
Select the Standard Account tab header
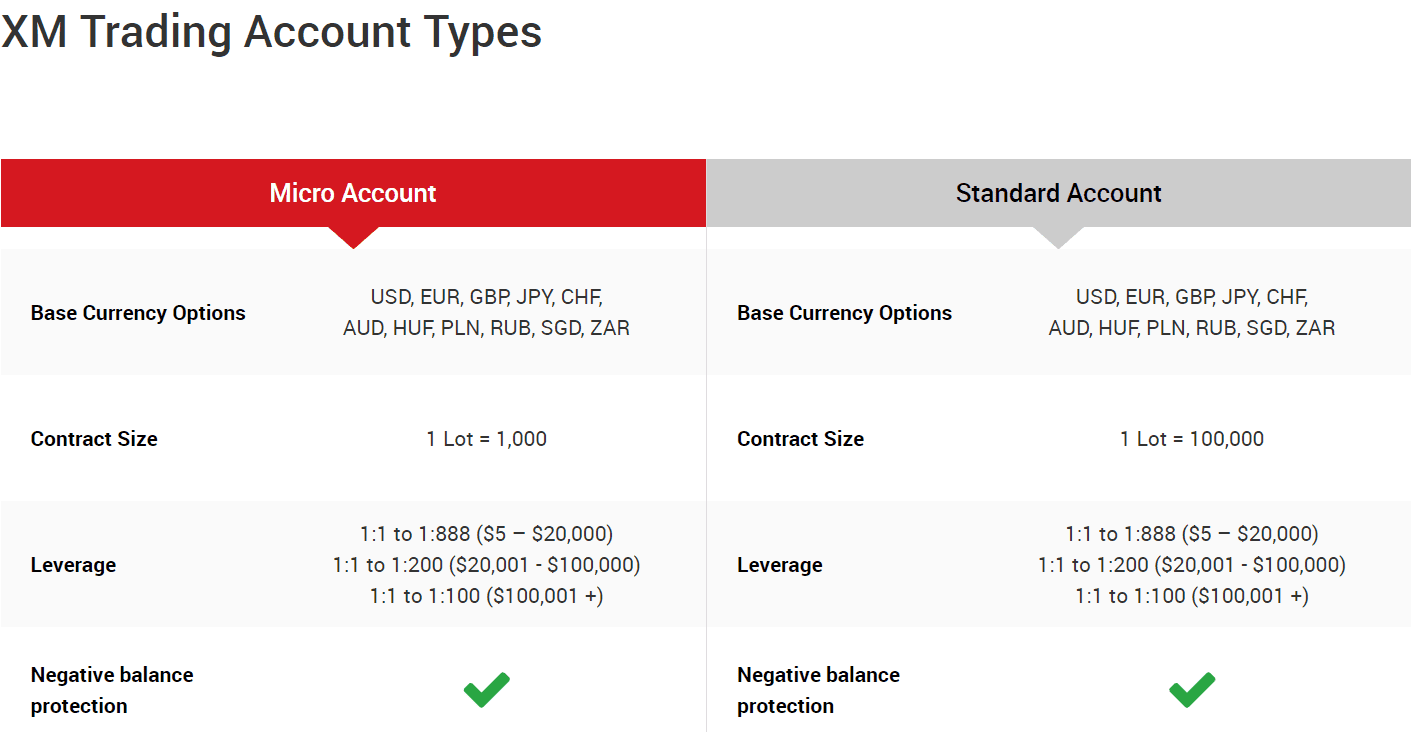[1059, 193]
